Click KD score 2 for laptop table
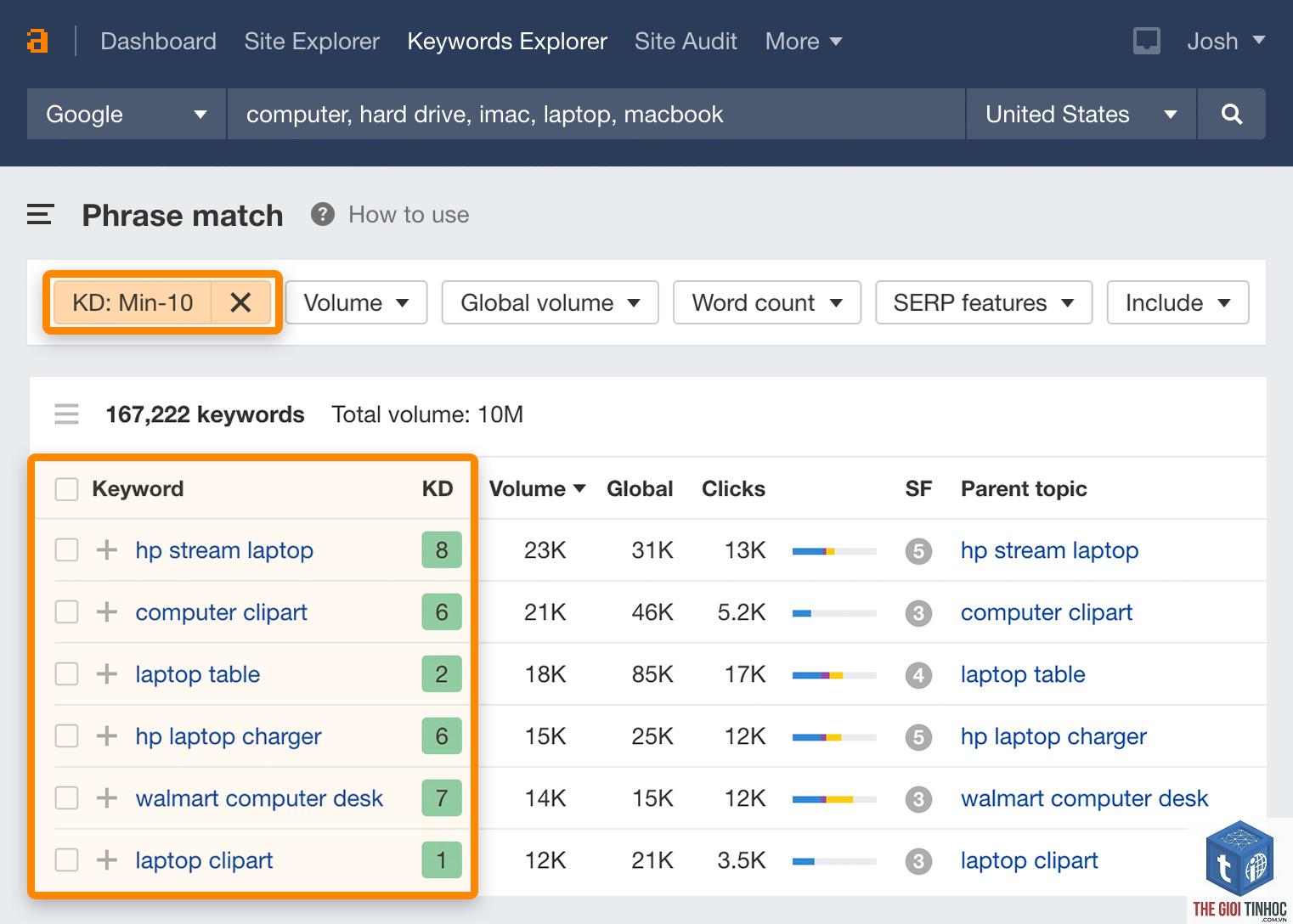This screenshot has width=1293, height=924. (x=442, y=674)
